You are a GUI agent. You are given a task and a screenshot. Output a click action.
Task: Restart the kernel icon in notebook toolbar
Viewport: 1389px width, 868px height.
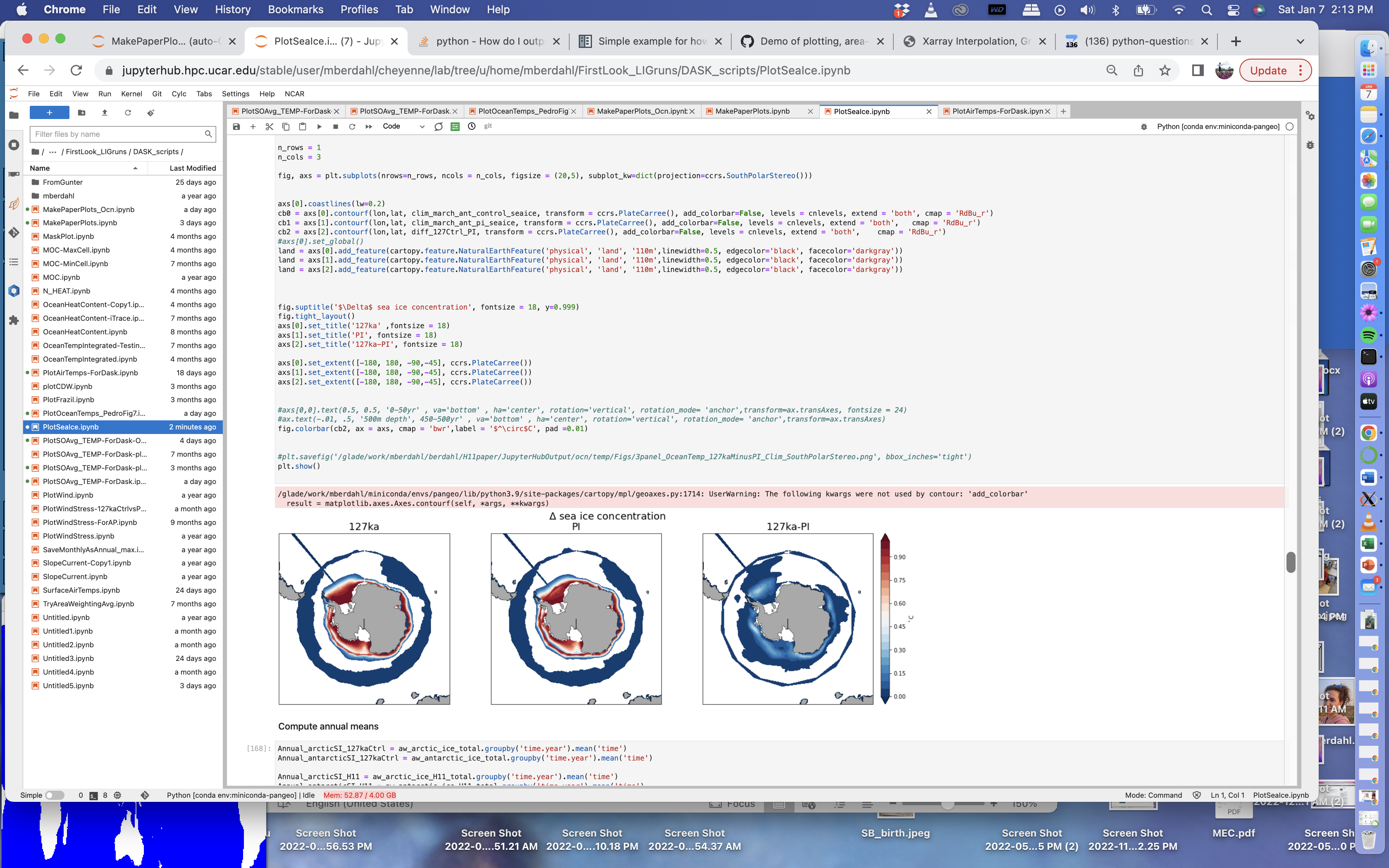tap(352, 126)
